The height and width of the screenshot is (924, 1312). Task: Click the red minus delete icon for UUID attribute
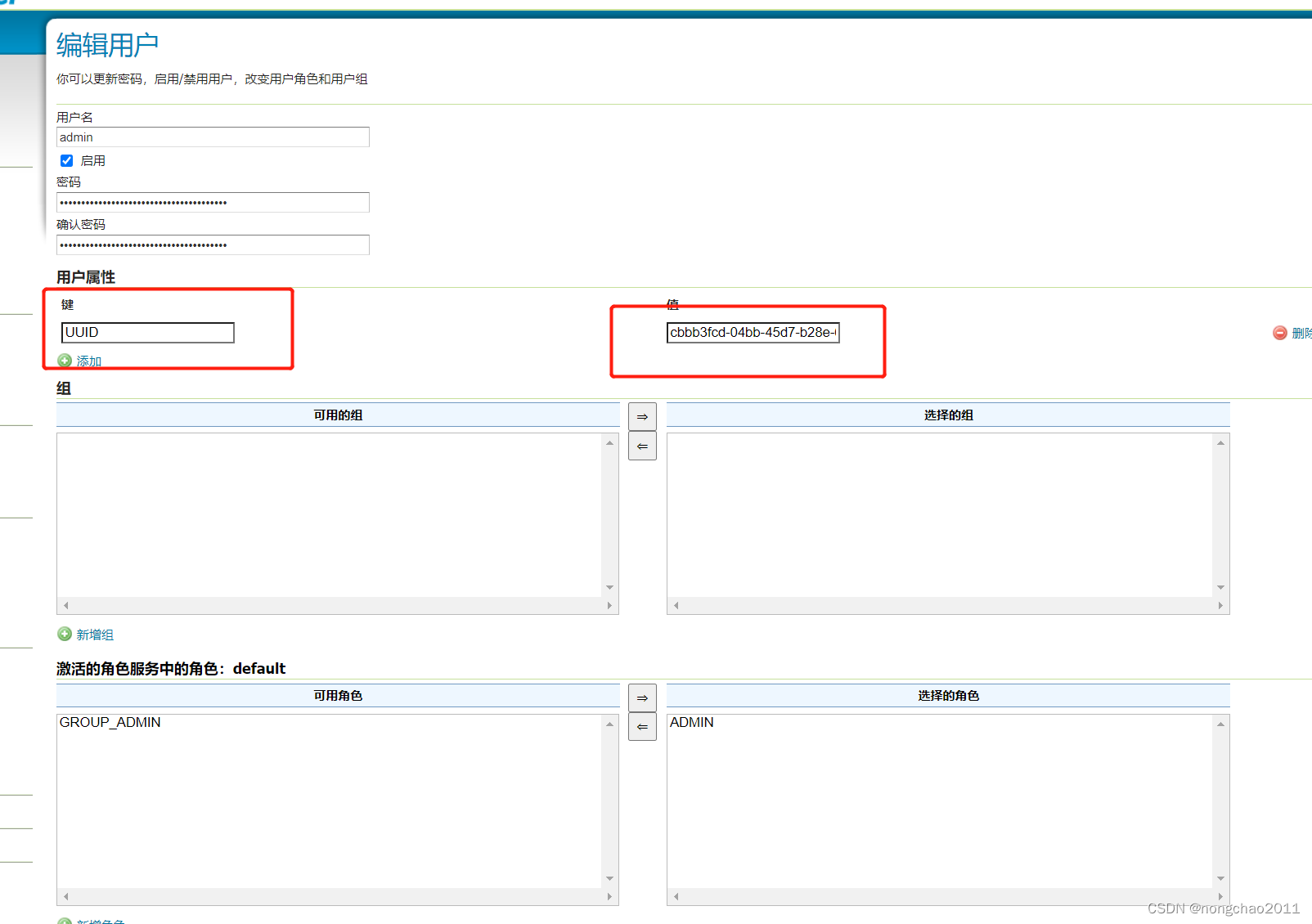point(1279,333)
